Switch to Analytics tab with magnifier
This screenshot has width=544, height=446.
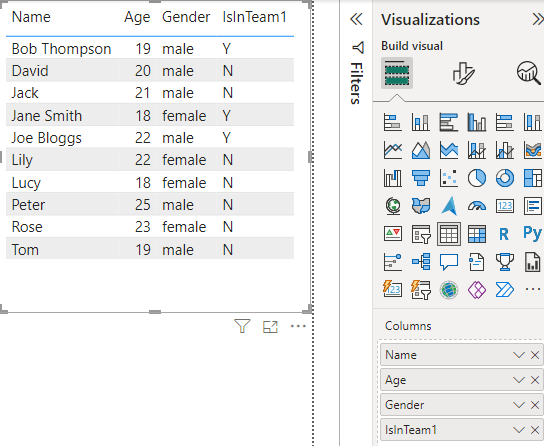coord(528,73)
